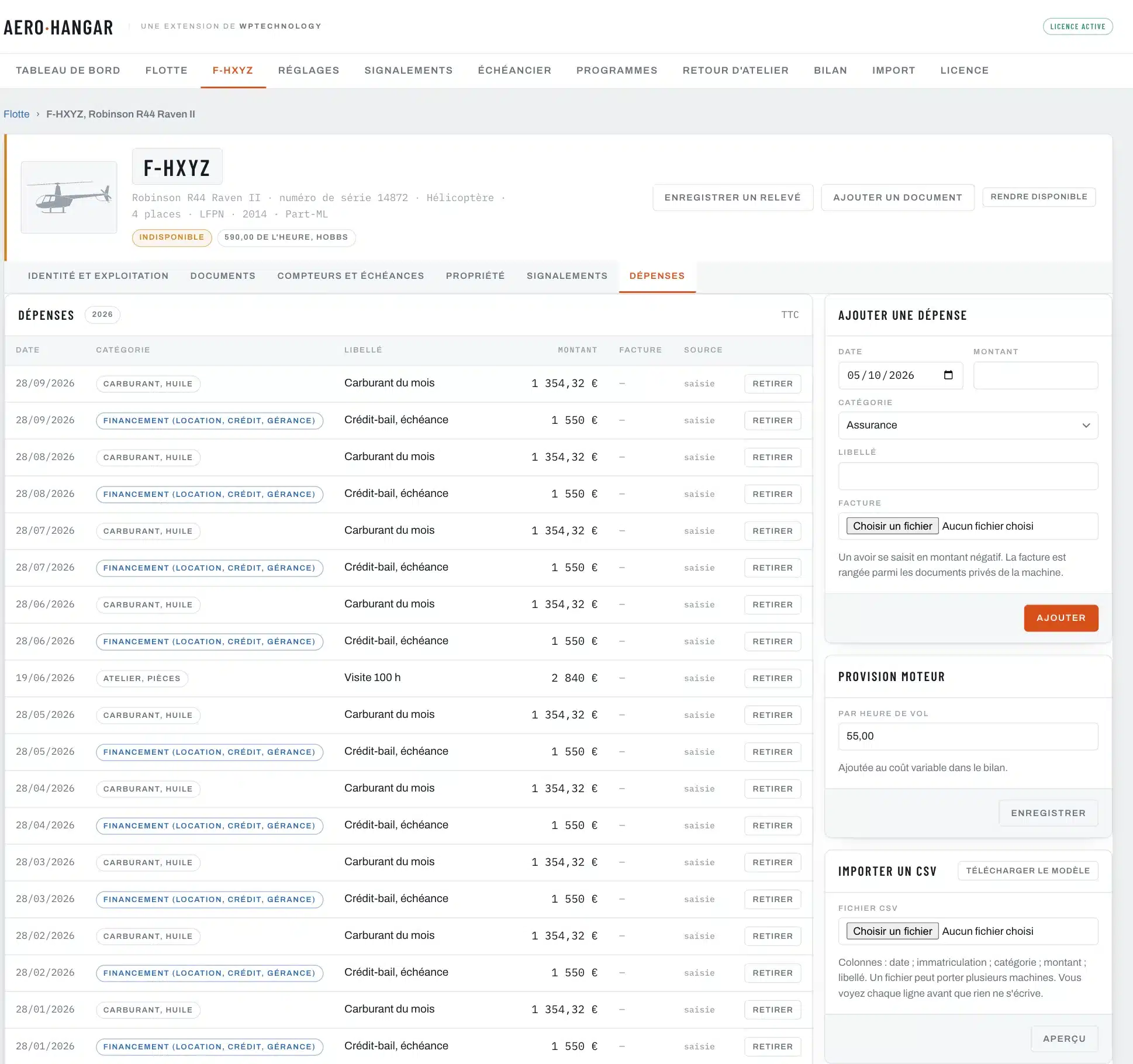Click the Date field showing 05/10/2026

tap(900, 375)
